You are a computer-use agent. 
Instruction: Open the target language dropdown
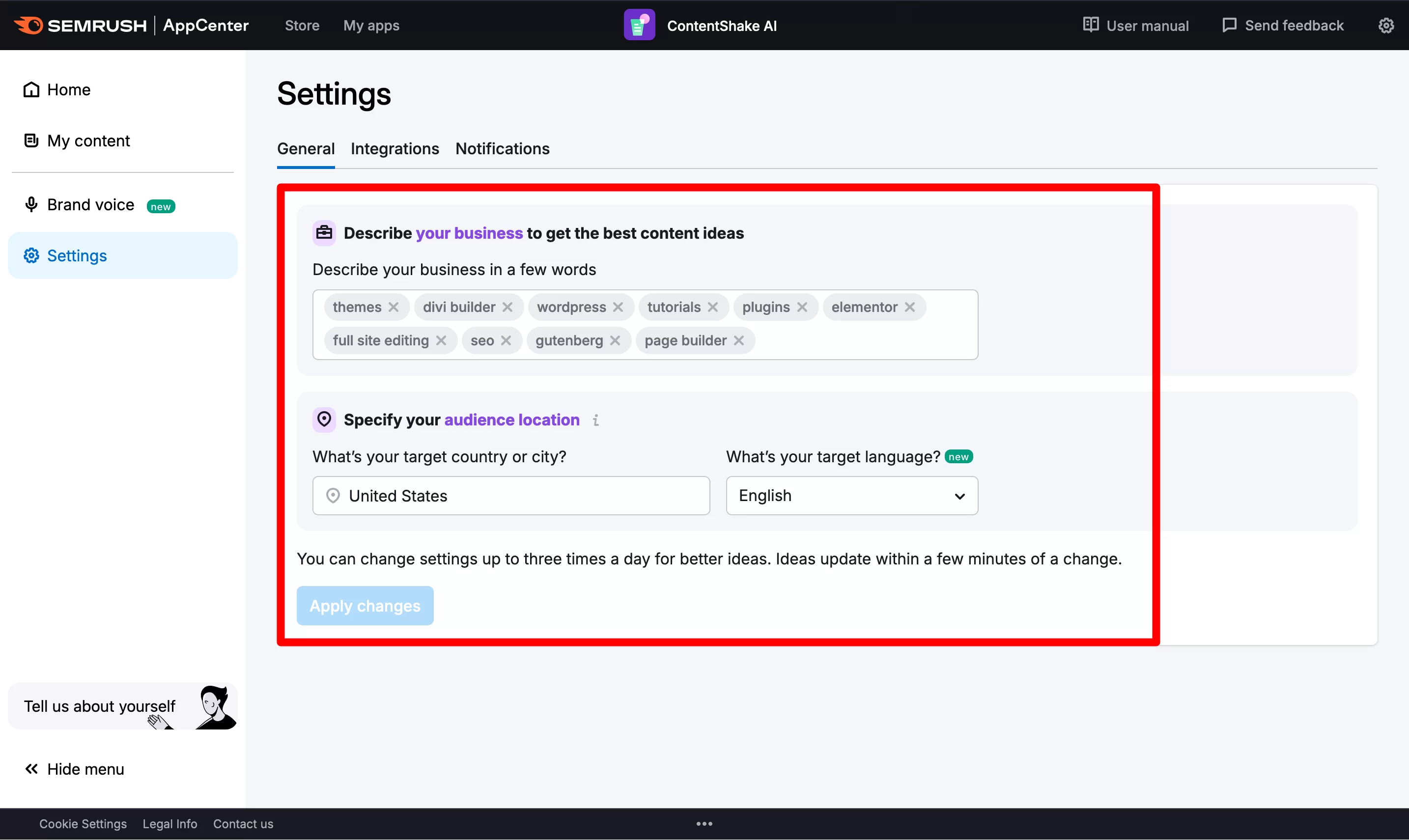pos(850,495)
